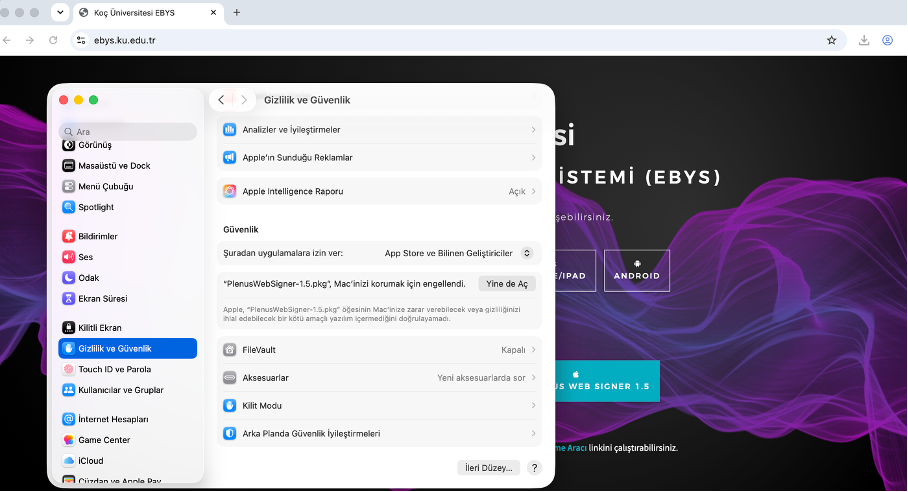Image resolution: width=908 pixels, height=492 pixels.
Task: Click Arka Planda Güvenlik İyileştirmeleri icon
Action: point(230,434)
